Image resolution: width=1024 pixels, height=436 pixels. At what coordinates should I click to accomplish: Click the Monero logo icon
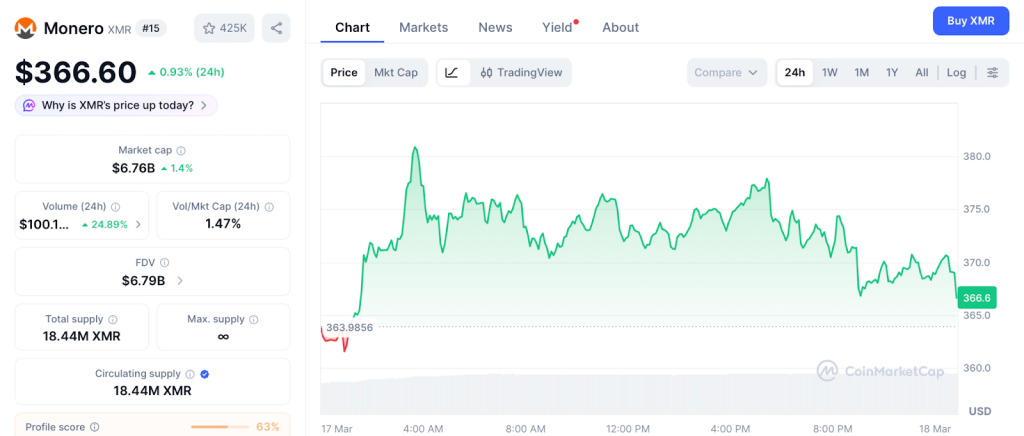[x=25, y=28]
